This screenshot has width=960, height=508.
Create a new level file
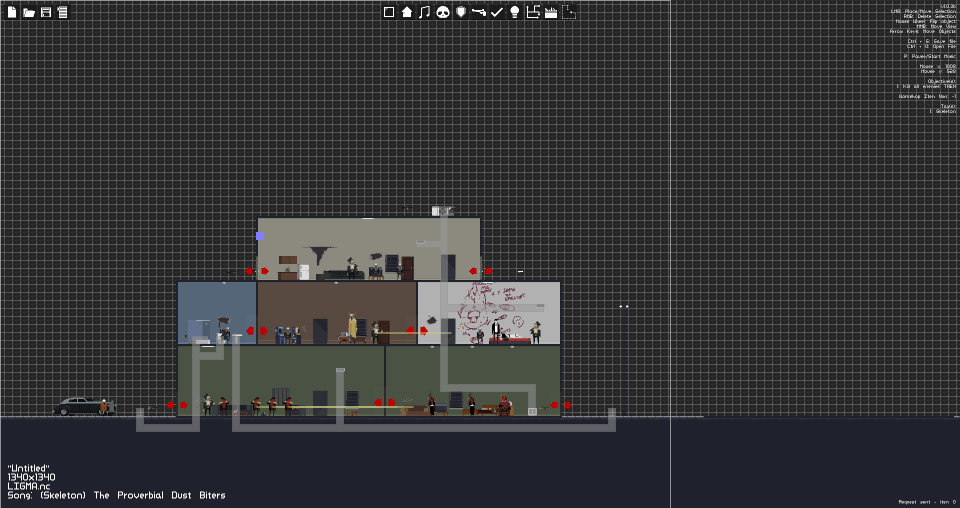12,12
